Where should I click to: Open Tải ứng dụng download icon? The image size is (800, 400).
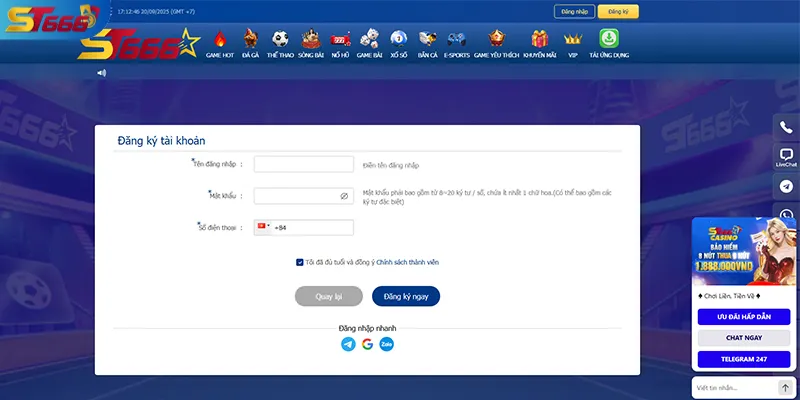point(608,43)
